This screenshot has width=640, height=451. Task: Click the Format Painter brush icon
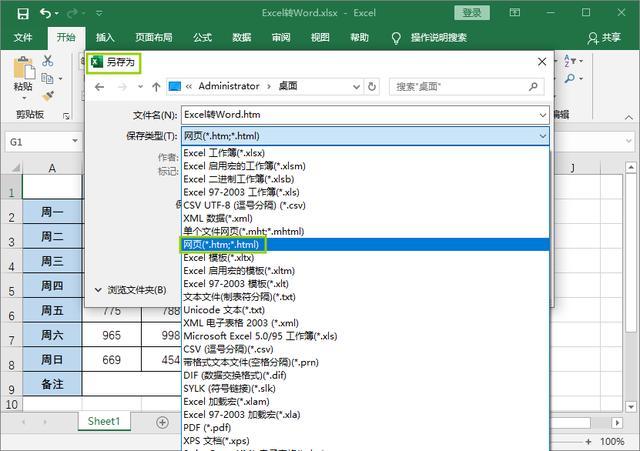[48, 96]
